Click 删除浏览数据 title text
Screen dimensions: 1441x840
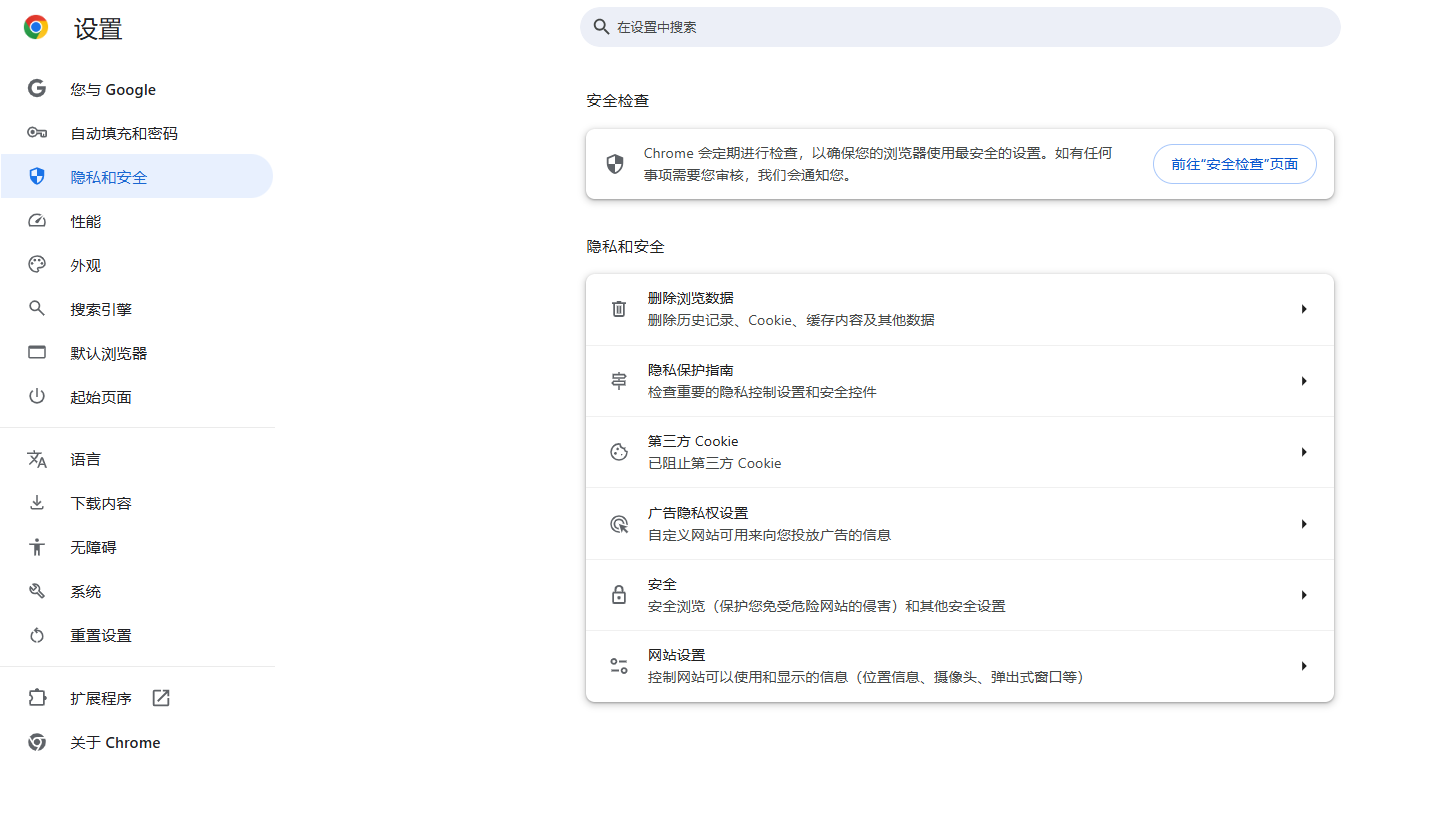click(x=691, y=298)
